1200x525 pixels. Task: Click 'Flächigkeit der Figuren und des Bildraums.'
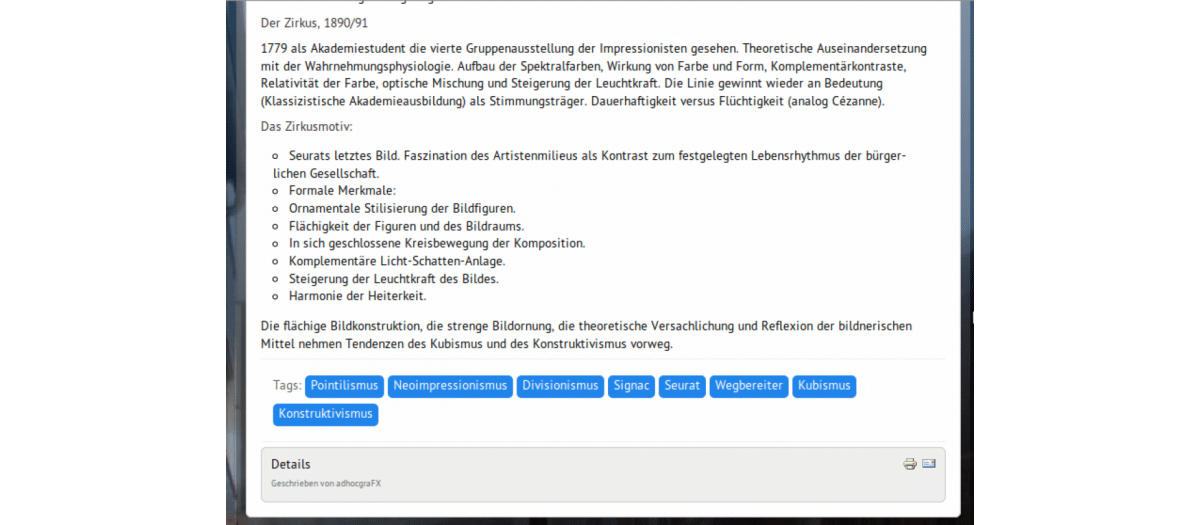tap(406, 226)
